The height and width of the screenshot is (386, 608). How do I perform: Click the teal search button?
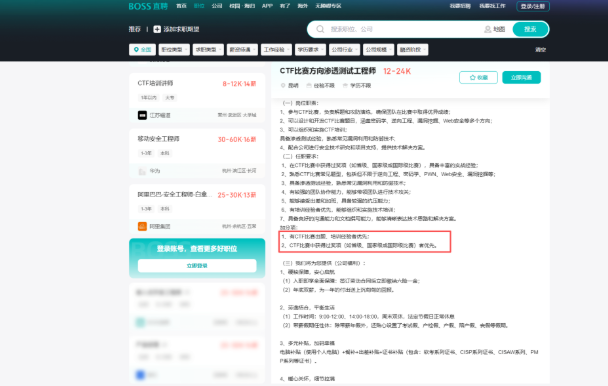(x=530, y=29)
